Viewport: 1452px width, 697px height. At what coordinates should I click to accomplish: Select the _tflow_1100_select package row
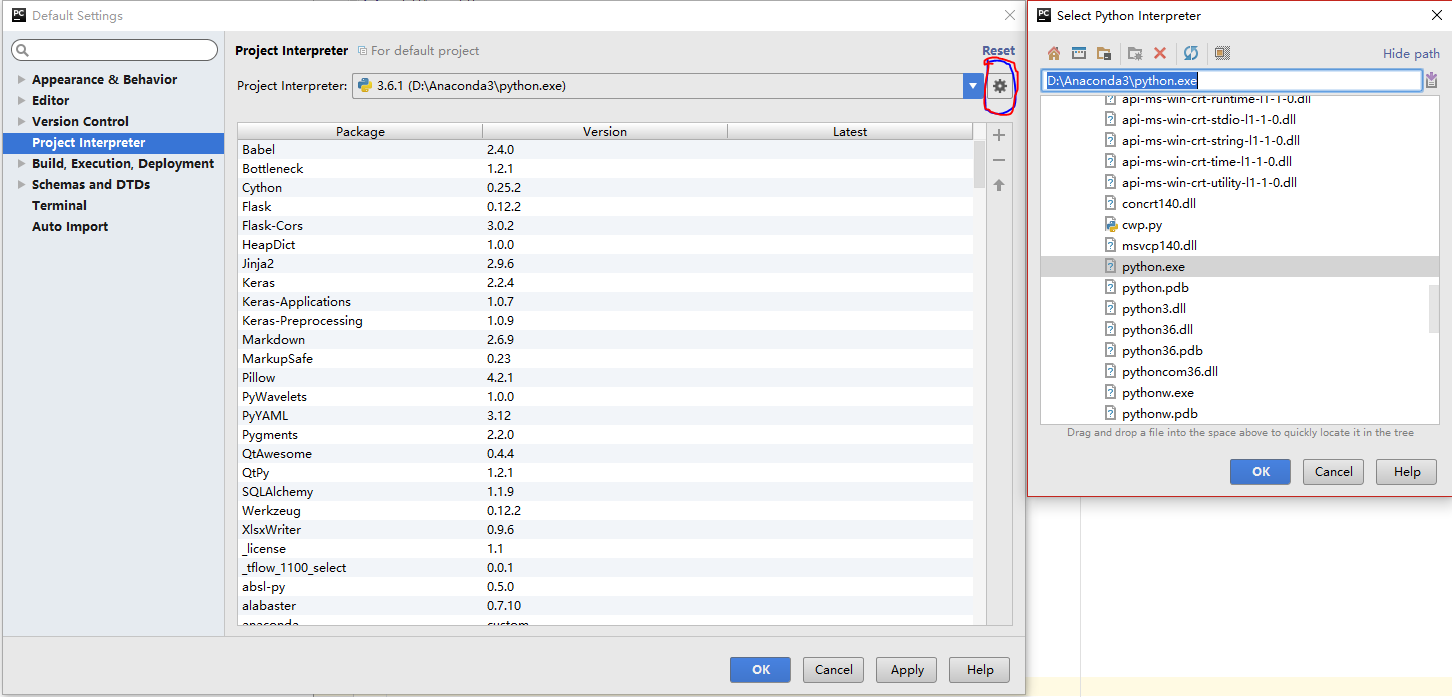click(x=605, y=567)
